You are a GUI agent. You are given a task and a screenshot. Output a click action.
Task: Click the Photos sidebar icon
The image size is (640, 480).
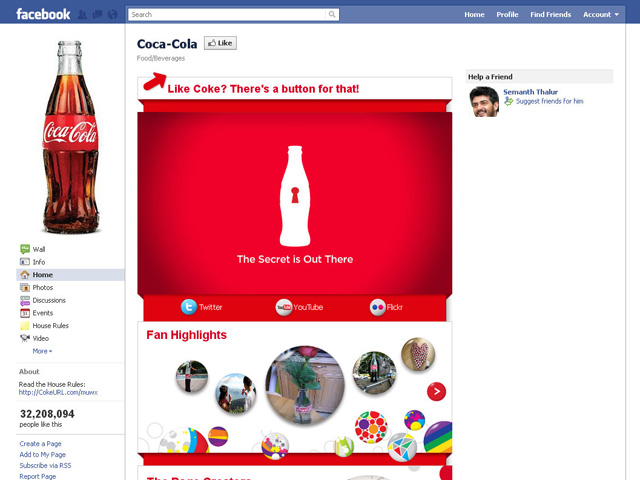[x=25, y=287]
